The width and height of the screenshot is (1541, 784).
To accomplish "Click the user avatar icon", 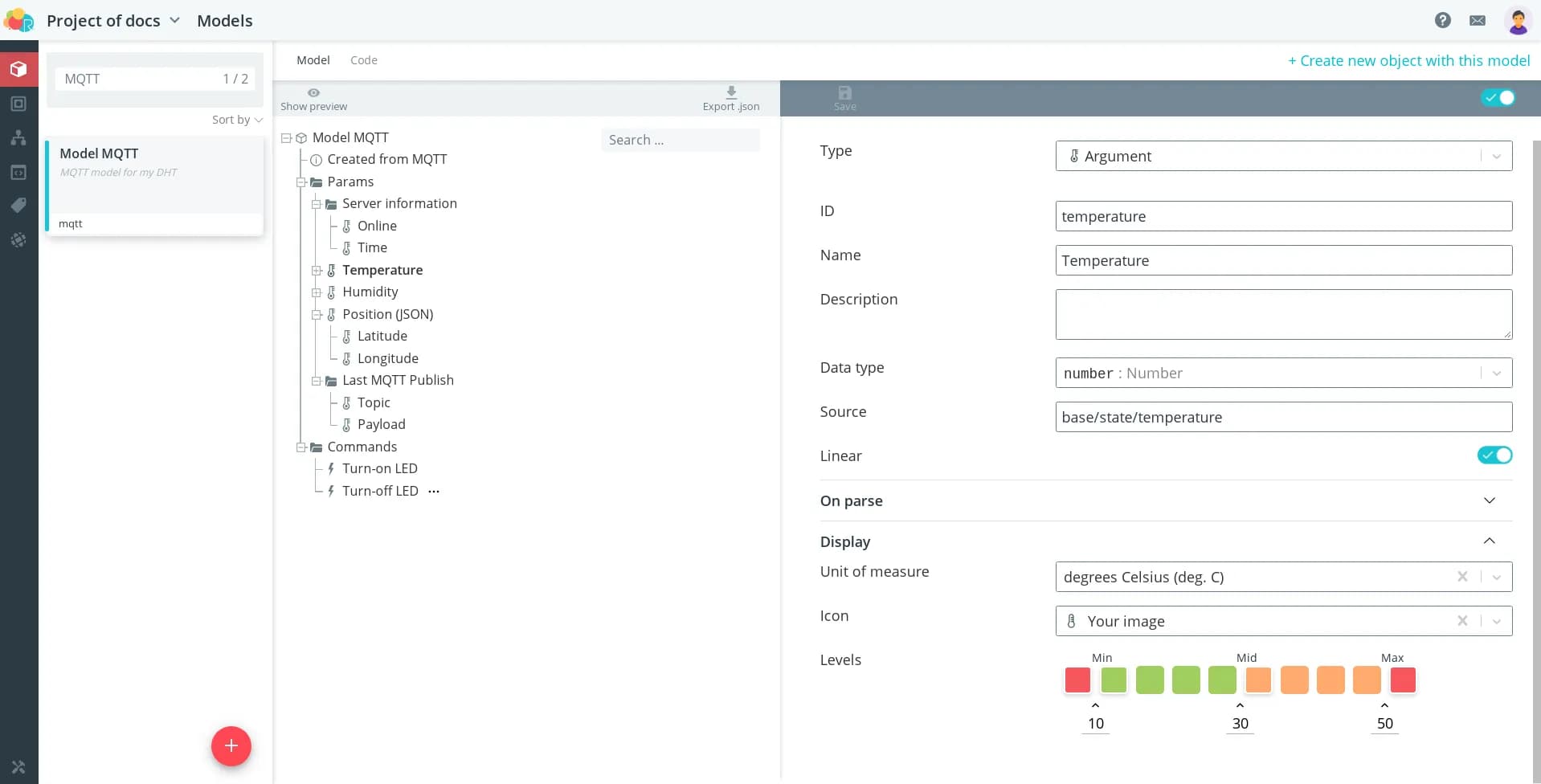I will (1517, 21).
